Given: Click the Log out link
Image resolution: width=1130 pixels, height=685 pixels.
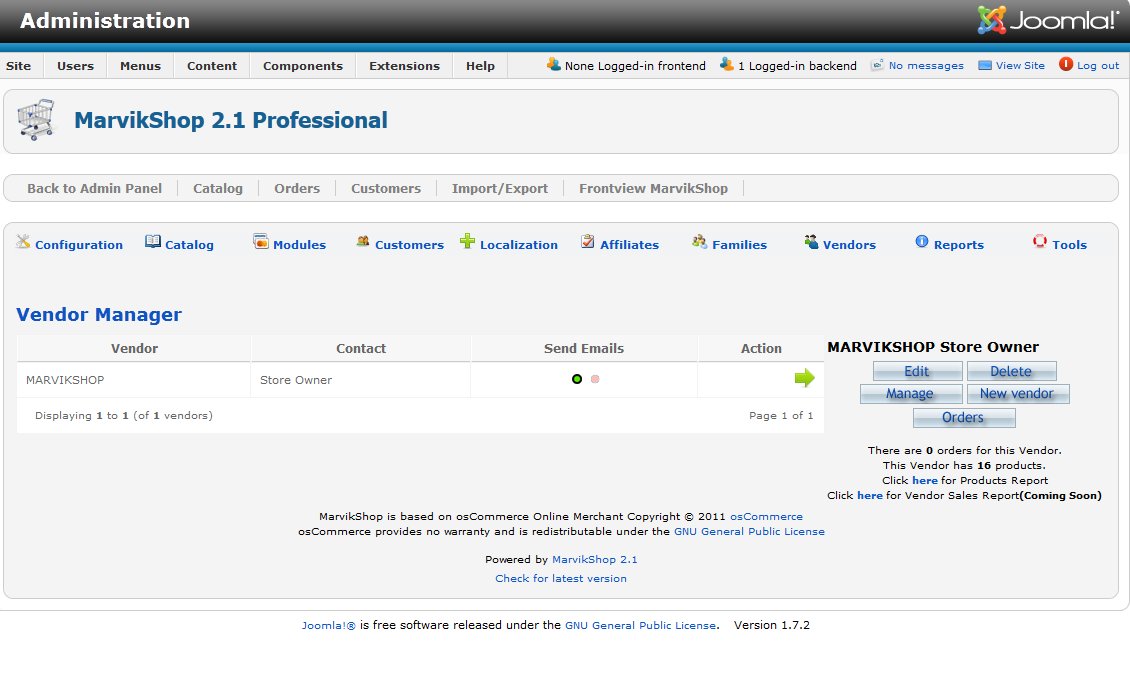Looking at the screenshot, I should (x=1098, y=66).
